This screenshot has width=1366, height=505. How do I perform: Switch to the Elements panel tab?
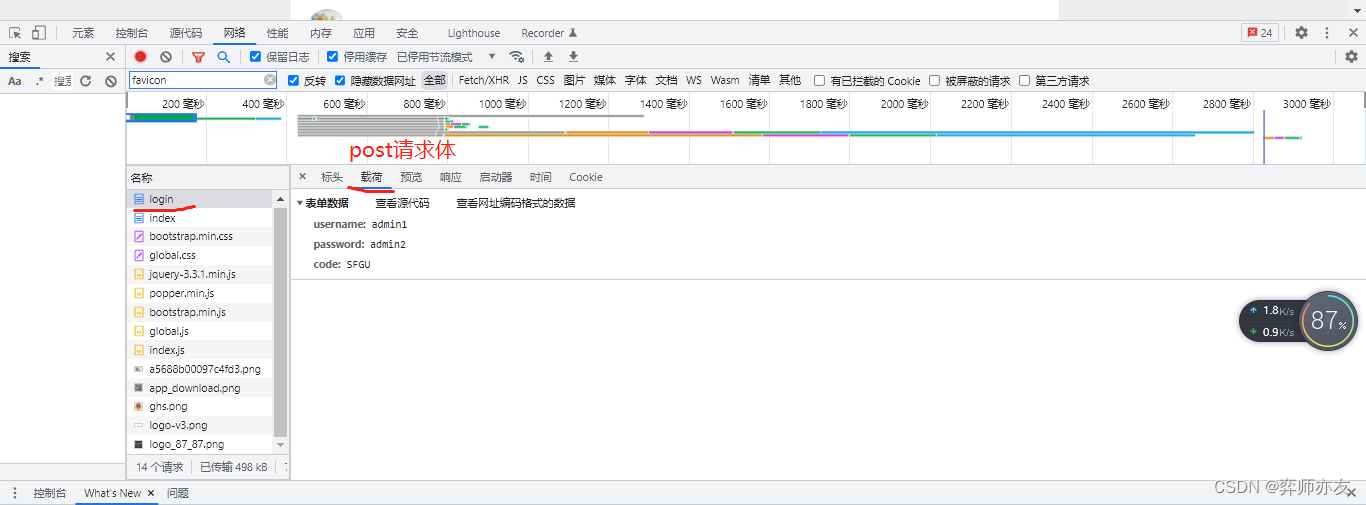(x=83, y=33)
